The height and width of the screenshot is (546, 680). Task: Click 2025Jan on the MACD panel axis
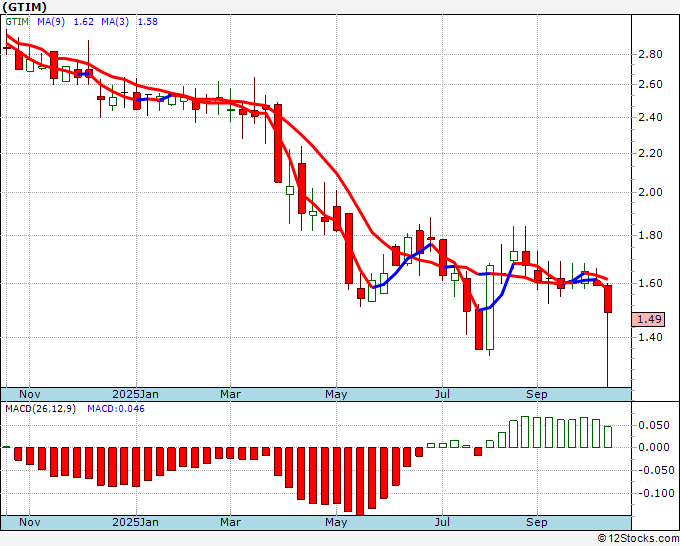pyautogui.click(x=135, y=522)
